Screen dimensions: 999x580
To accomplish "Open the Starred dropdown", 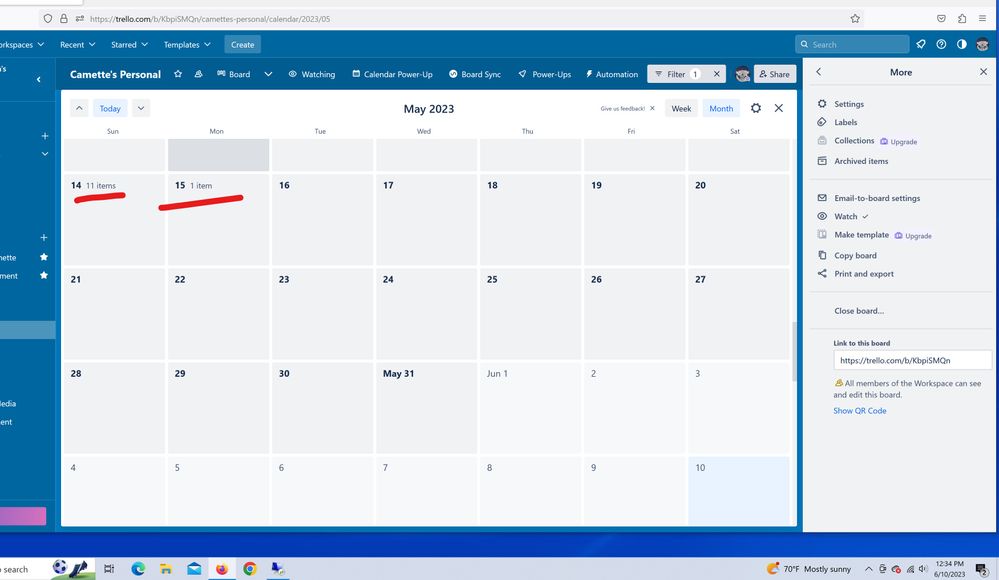I will (129, 45).
